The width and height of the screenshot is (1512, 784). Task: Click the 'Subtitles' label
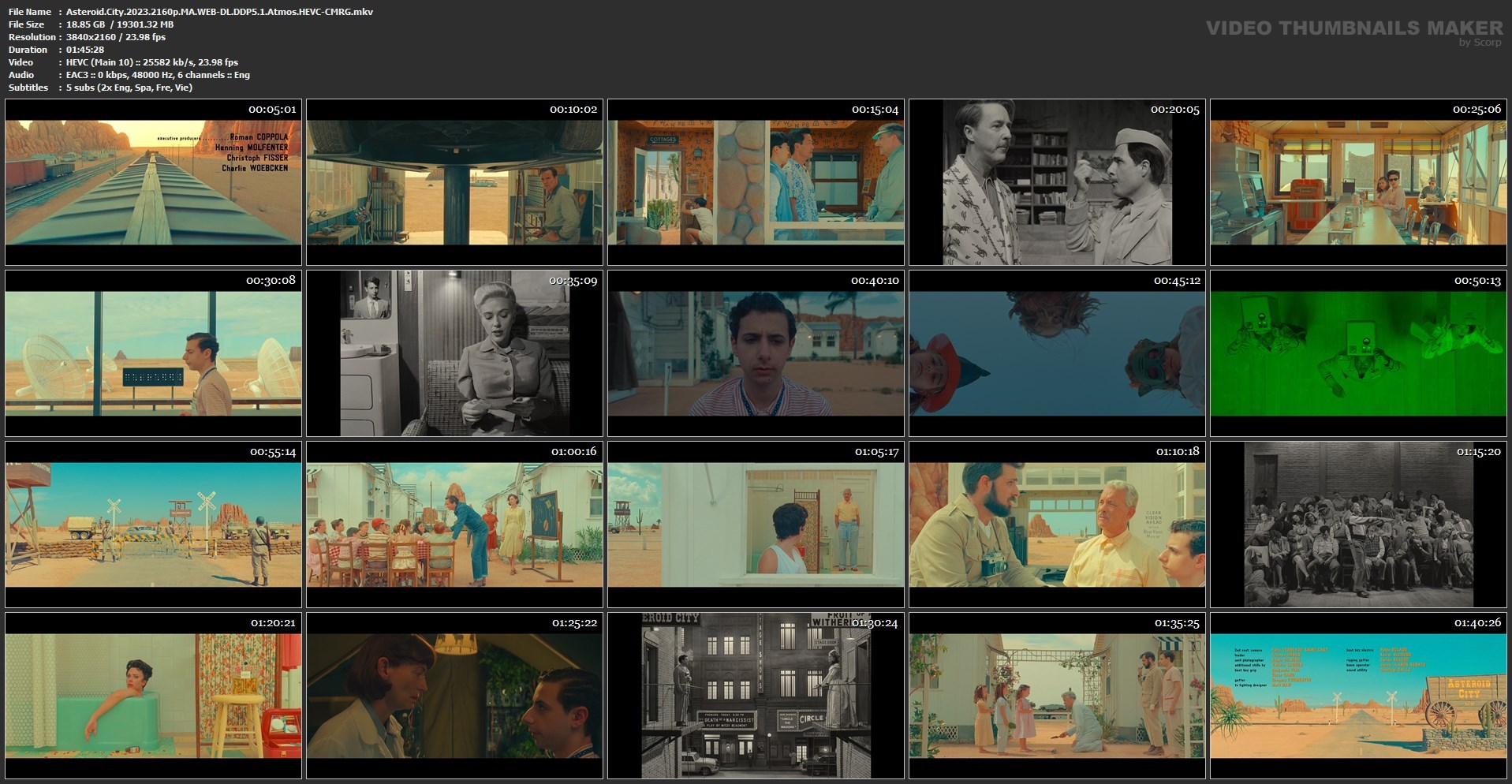pyautogui.click(x=28, y=88)
